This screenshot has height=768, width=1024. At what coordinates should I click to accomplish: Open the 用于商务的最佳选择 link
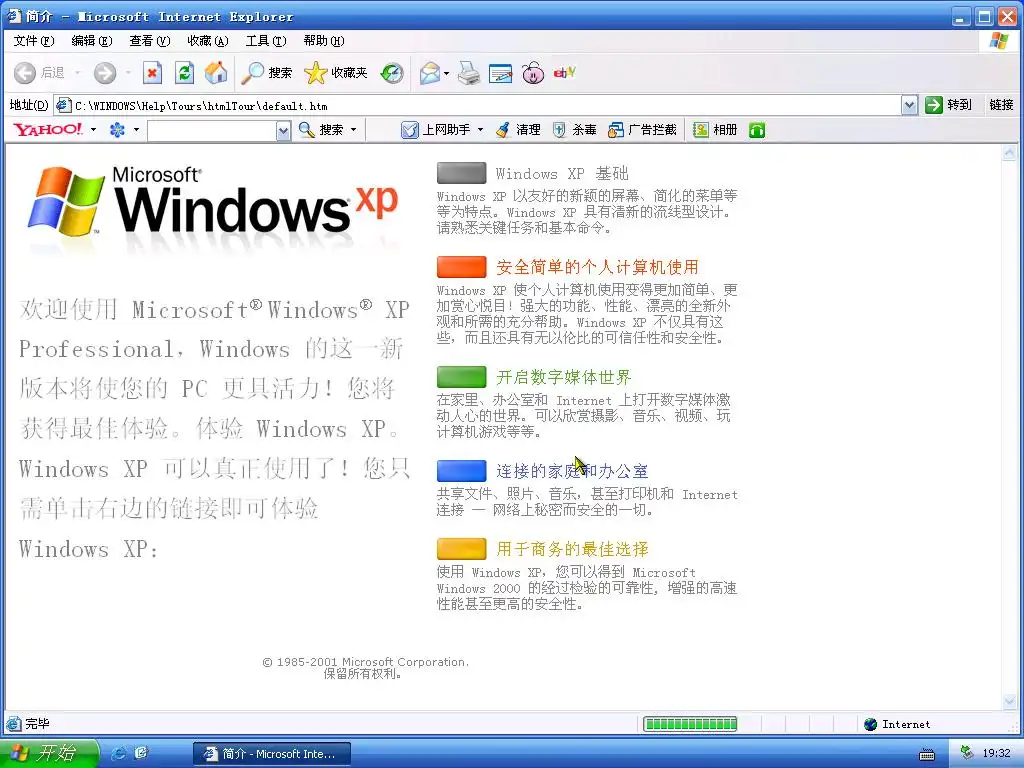point(571,549)
